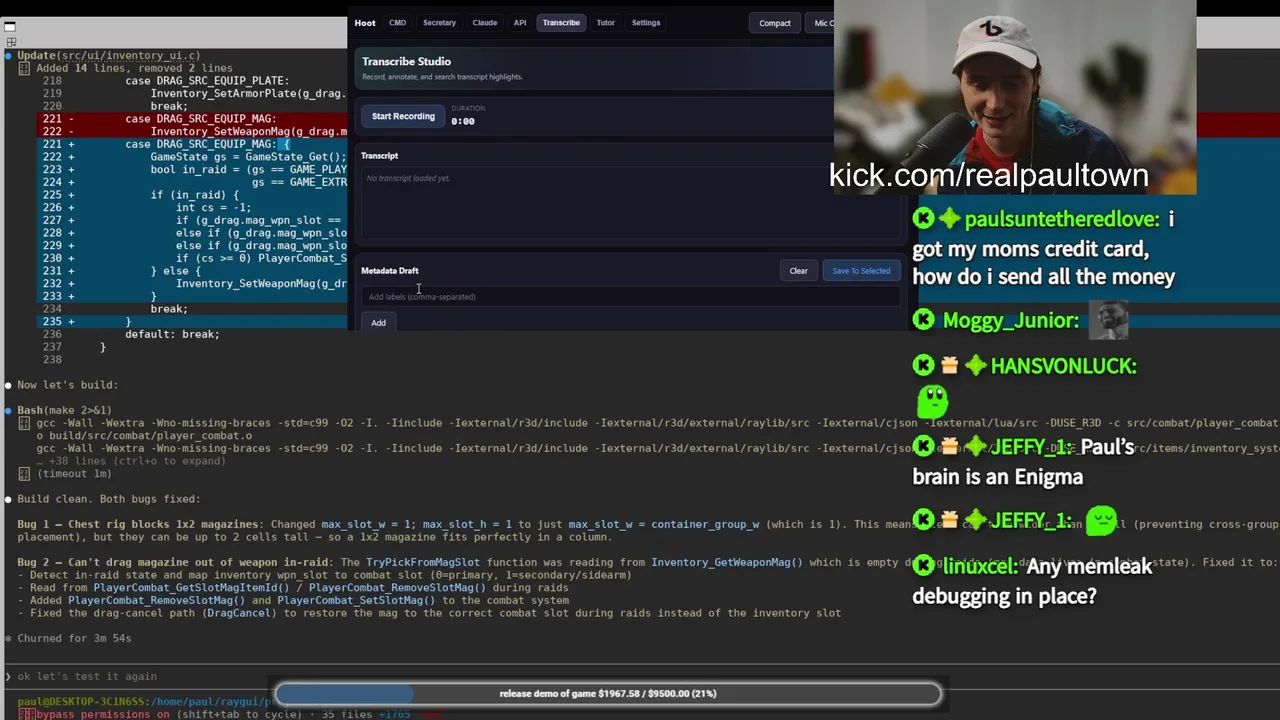Click the 'Metadata Draft' label
This screenshot has height=720, width=1280.
[x=390, y=270]
